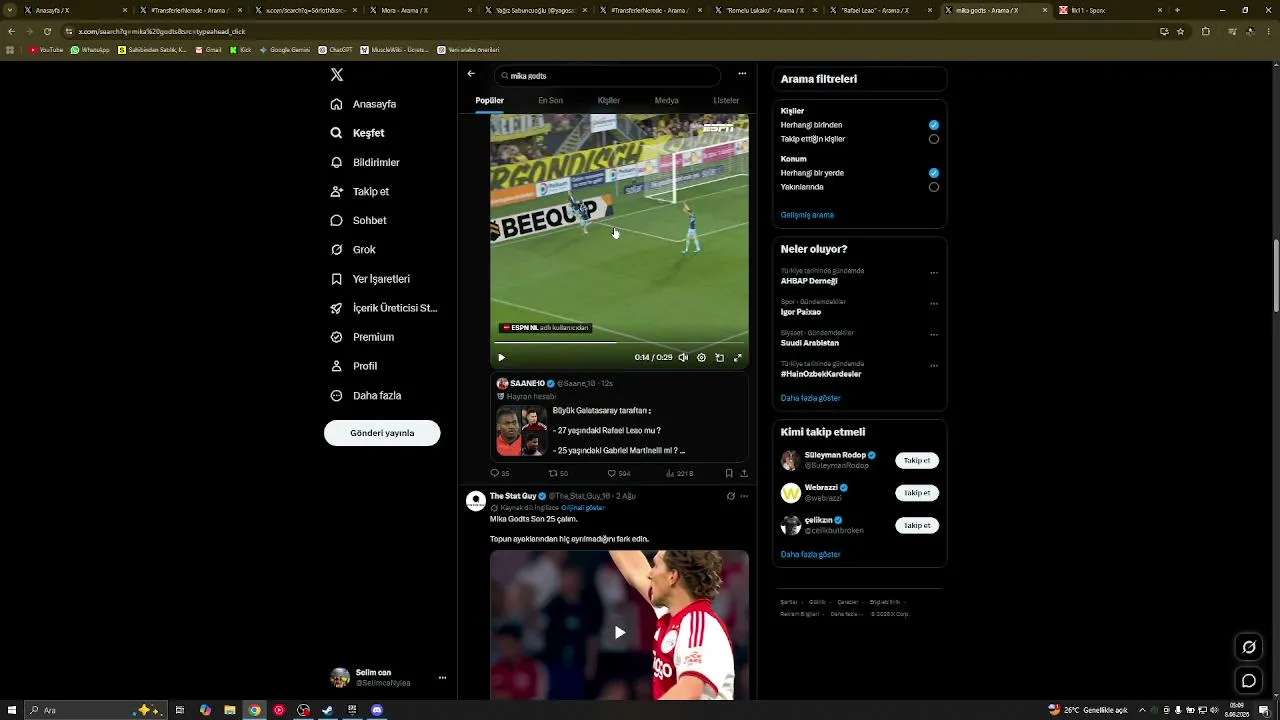Viewport: 1280px width, 720px height.
Task: Open the Anasayfa home page
Action: tap(364, 104)
